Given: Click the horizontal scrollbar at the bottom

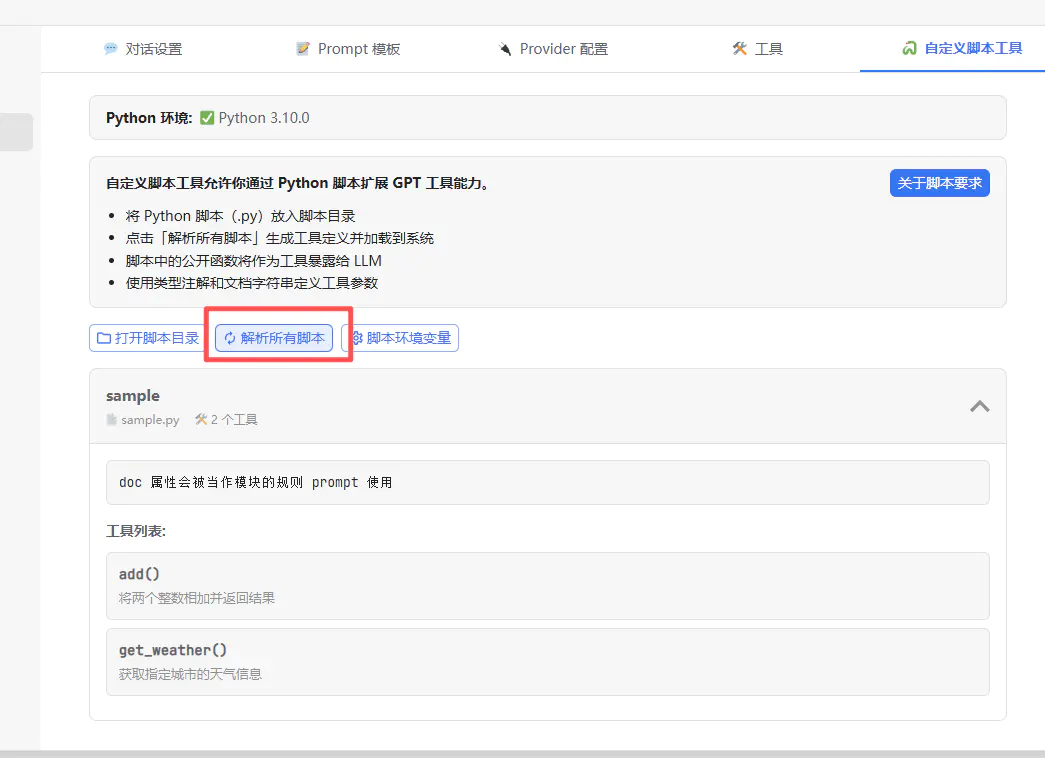Looking at the screenshot, I should (522, 753).
